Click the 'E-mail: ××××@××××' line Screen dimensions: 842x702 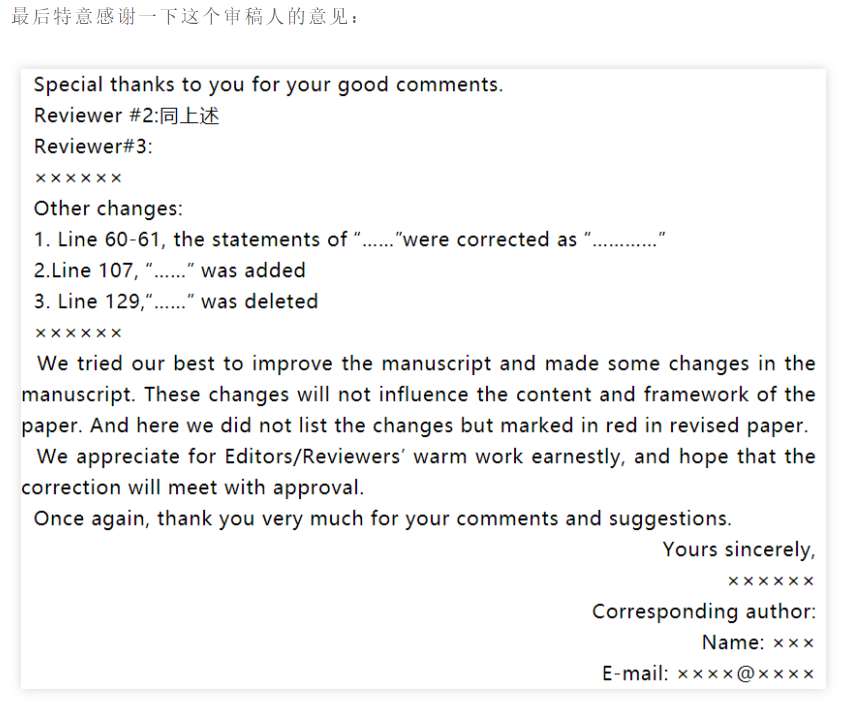[708, 674]
